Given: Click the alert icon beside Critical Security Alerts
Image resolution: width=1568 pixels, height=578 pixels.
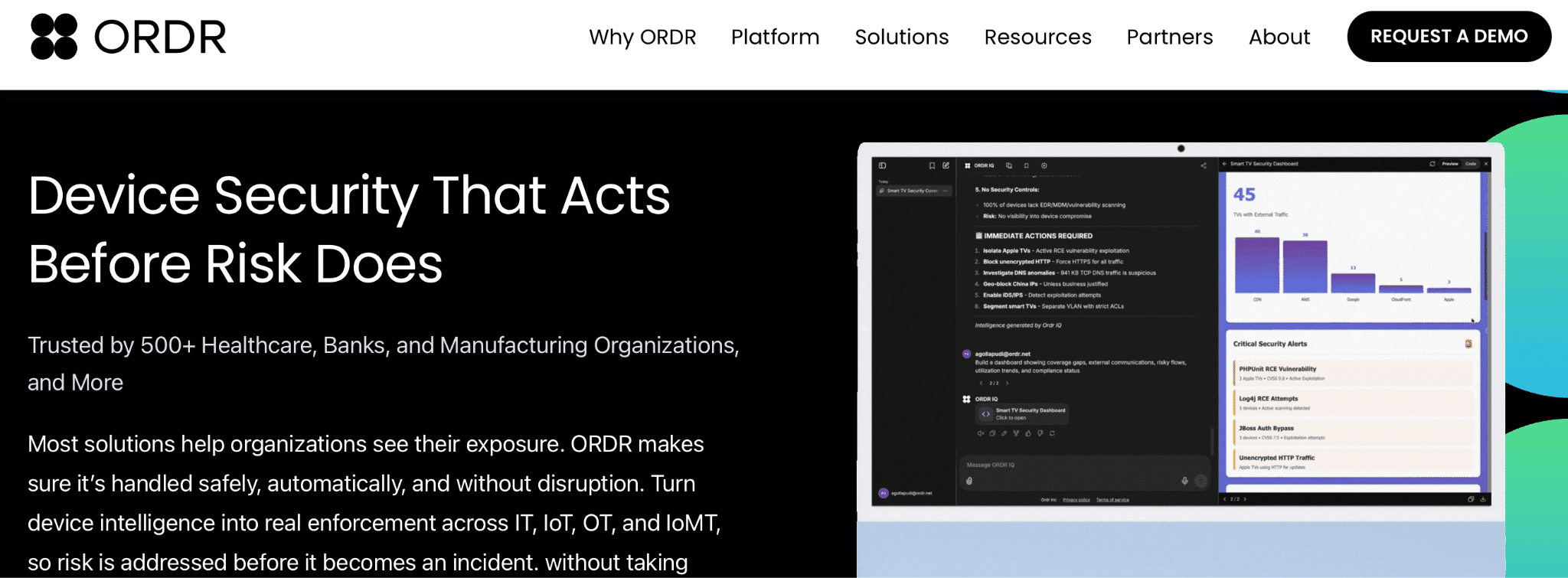Looking at the screenshot, I should tap(1468, 344).
